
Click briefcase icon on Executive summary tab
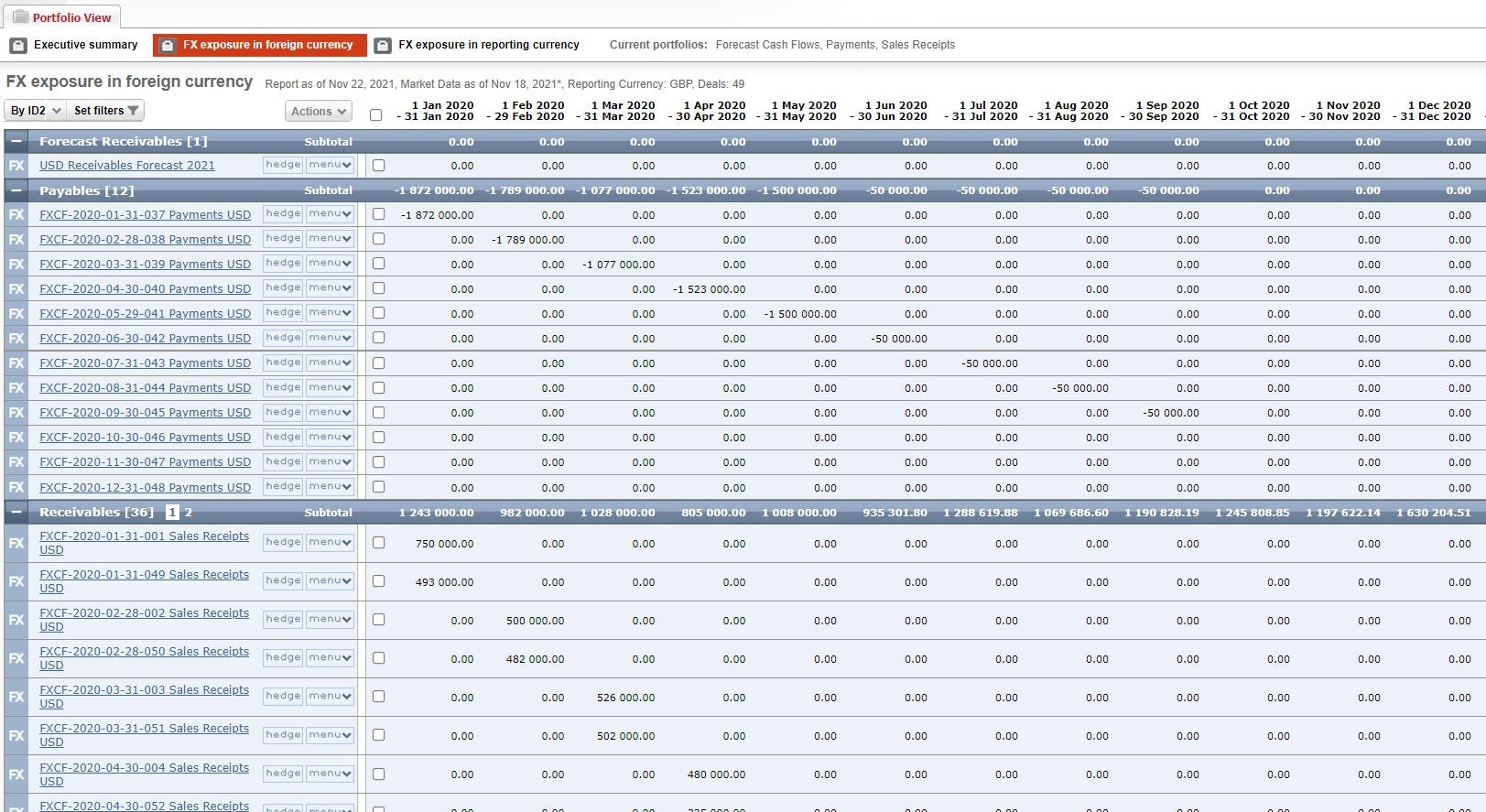(x=18, y=45)
